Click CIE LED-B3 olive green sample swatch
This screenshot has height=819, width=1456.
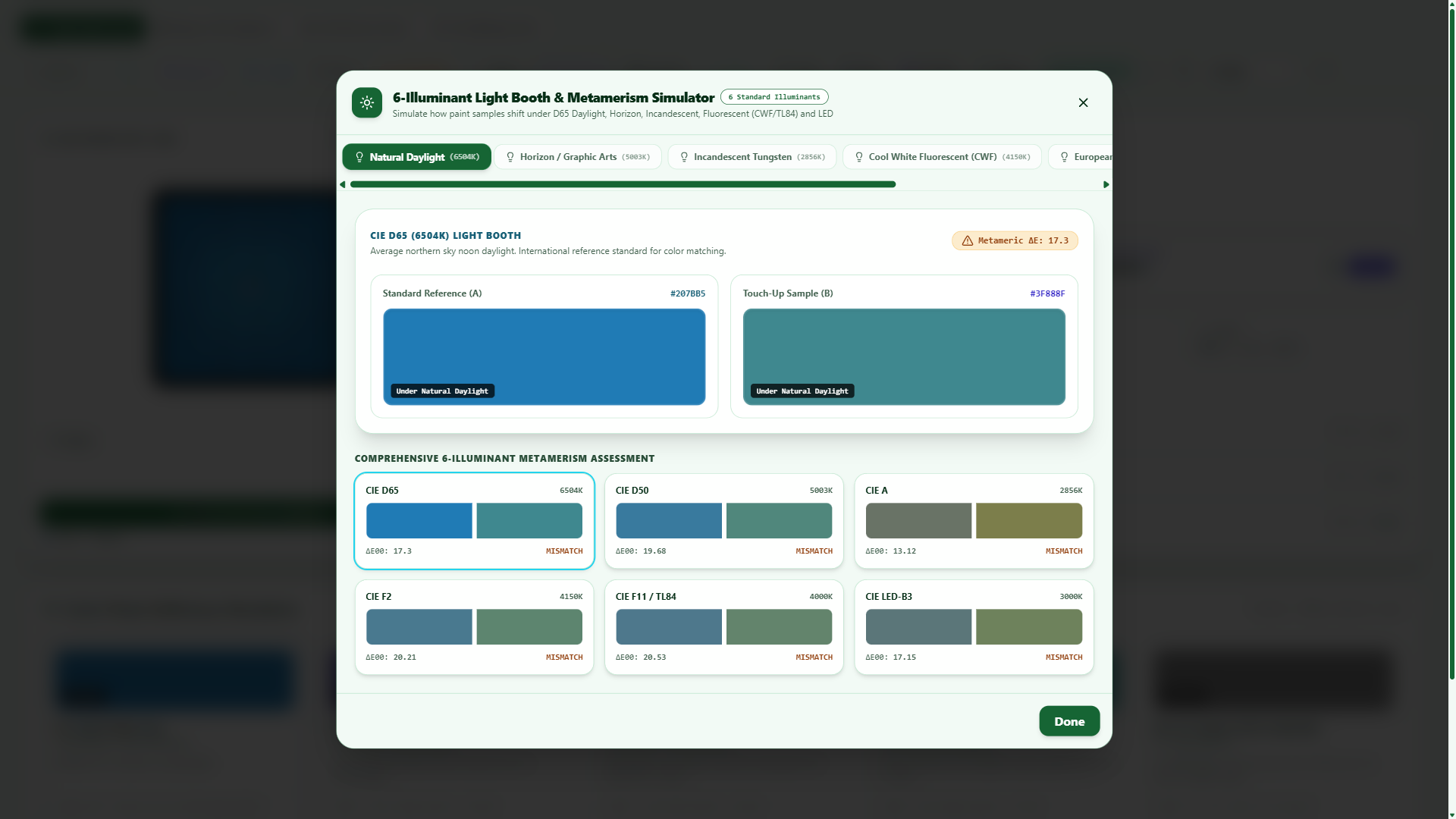(x=1029, y=627)
